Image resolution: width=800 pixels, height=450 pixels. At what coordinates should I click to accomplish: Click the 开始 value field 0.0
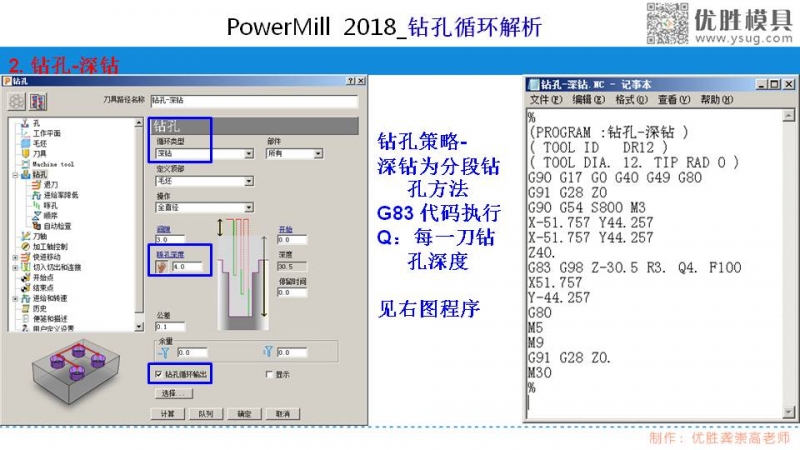(x=292, y=240)
